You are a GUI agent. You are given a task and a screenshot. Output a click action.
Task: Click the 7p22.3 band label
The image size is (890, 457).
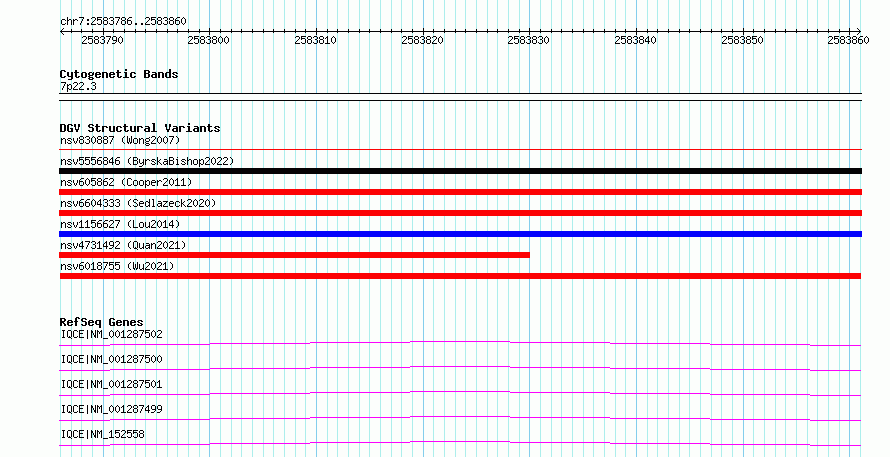pos(78,86)
